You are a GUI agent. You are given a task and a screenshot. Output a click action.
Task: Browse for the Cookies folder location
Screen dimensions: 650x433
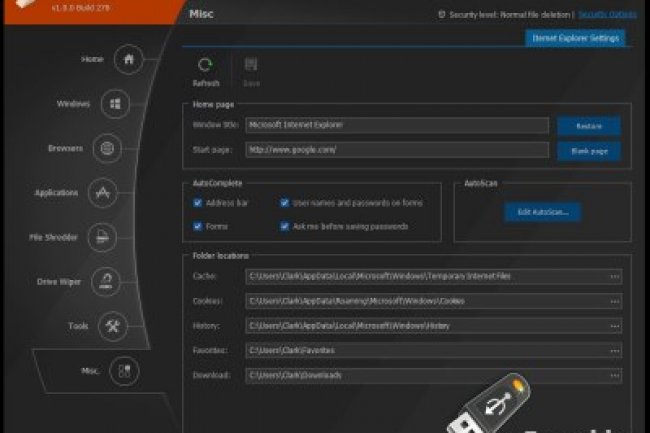(x=614, y=301)
